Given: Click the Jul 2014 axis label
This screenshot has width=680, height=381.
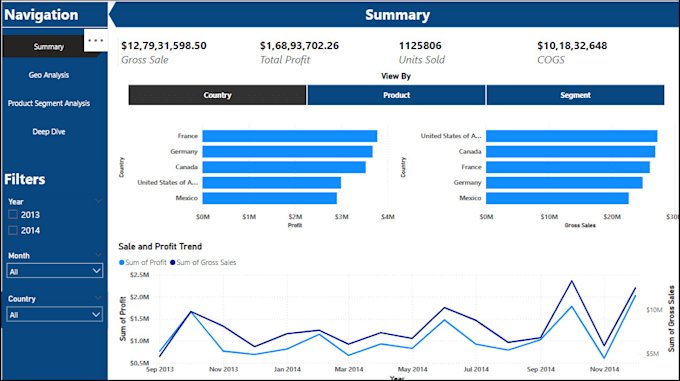Looking at the screenshot, I should pos(476,369).
